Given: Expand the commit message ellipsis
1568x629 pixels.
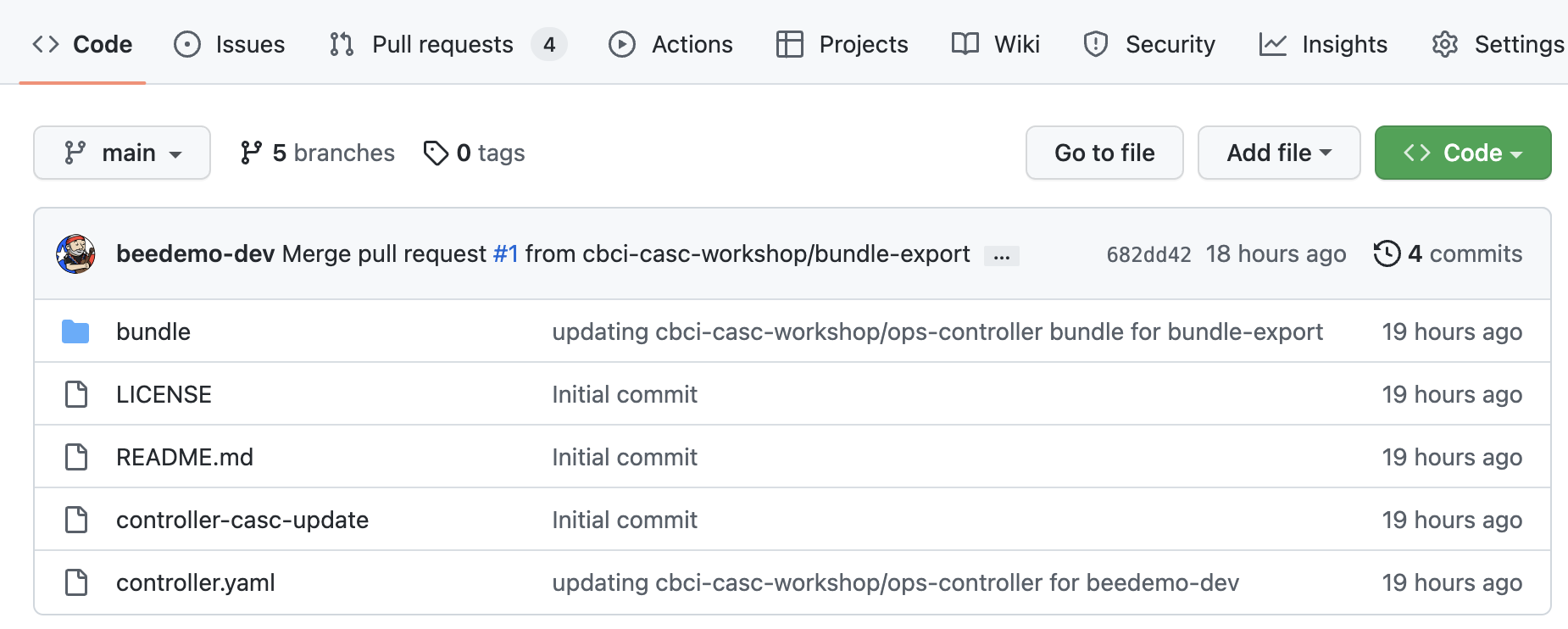Looking at the screenshot, I should click(x=1001, y=256).
